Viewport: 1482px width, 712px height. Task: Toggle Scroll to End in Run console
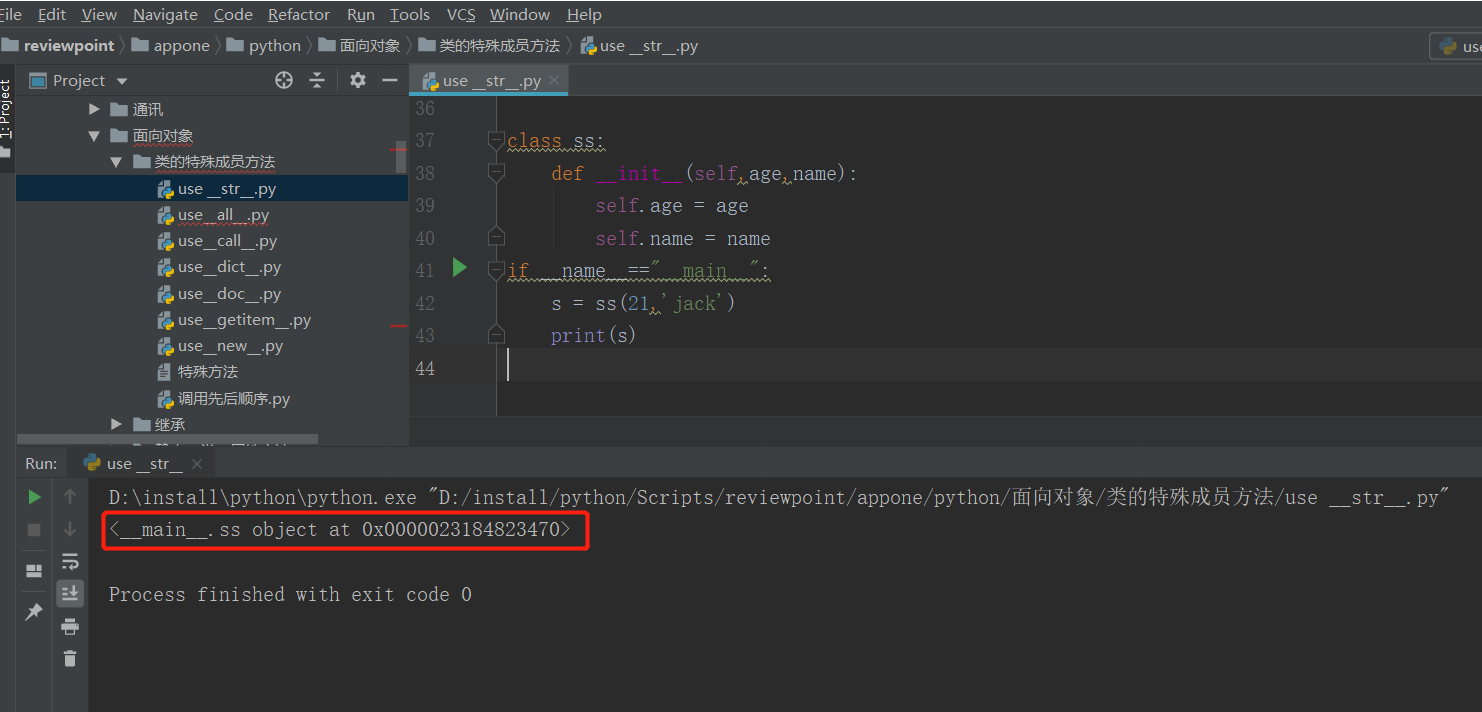pyautogui.click(x=69, y=593)
